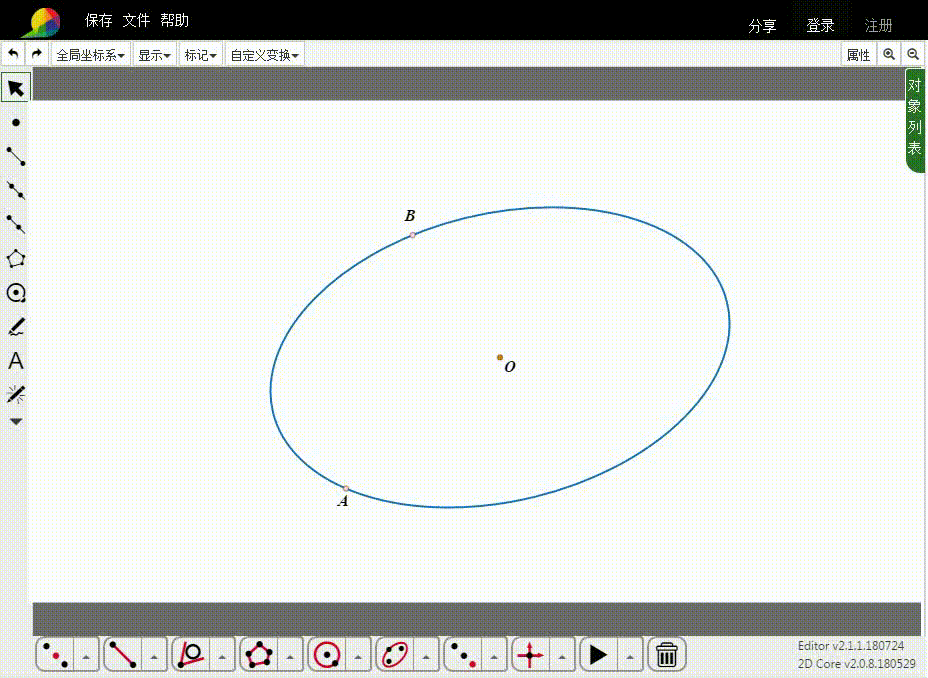
Task: Select the freehand pen tool
Action: tap(16, 327)
